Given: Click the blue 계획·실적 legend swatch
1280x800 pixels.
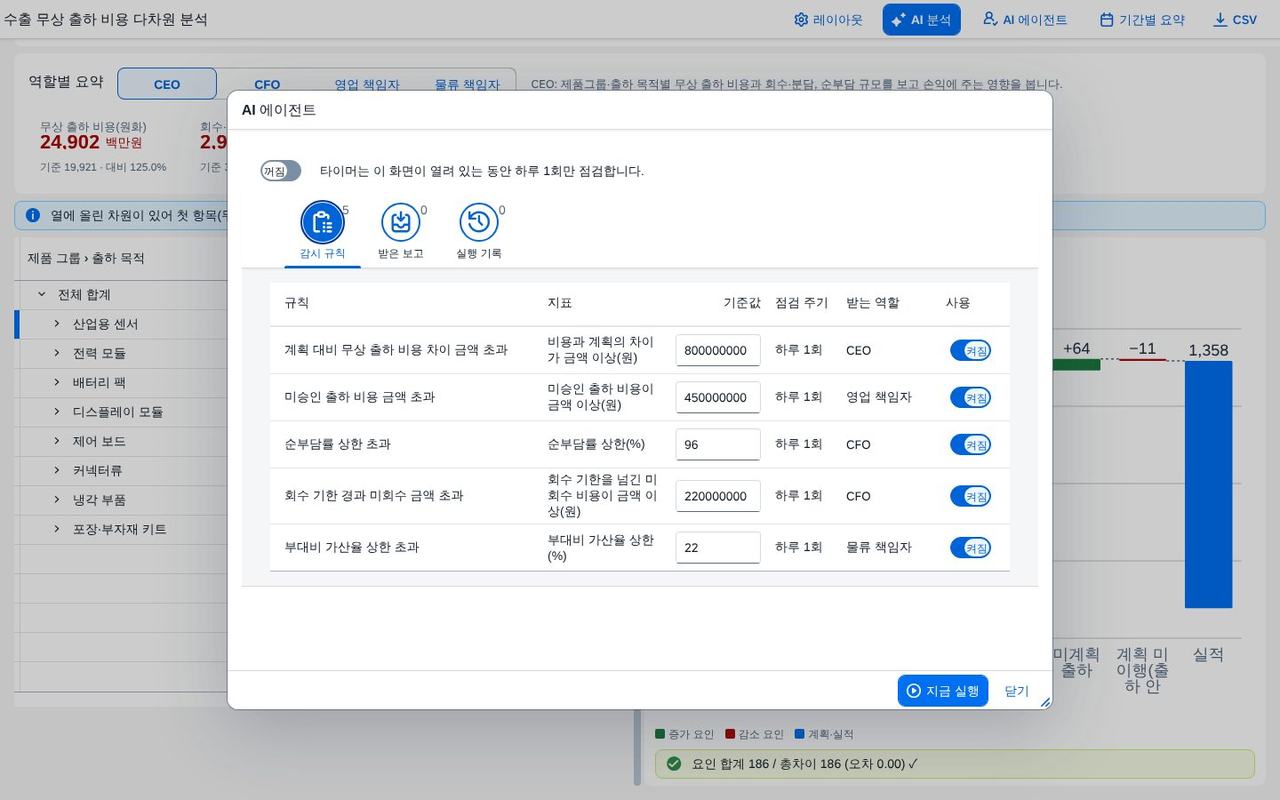Looking at the screenshot, I should coord(800,734).
